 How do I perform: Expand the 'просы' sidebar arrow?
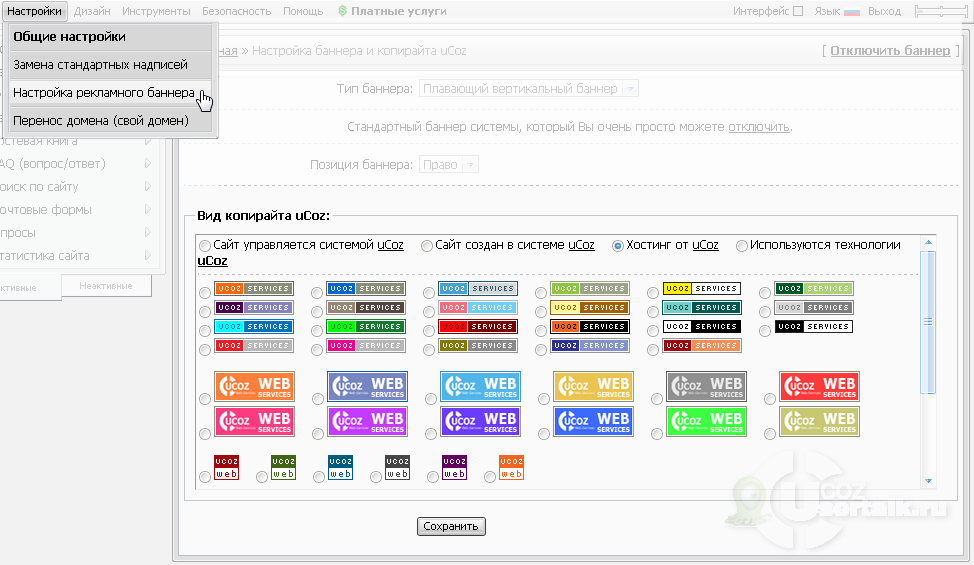pos(148,232)
